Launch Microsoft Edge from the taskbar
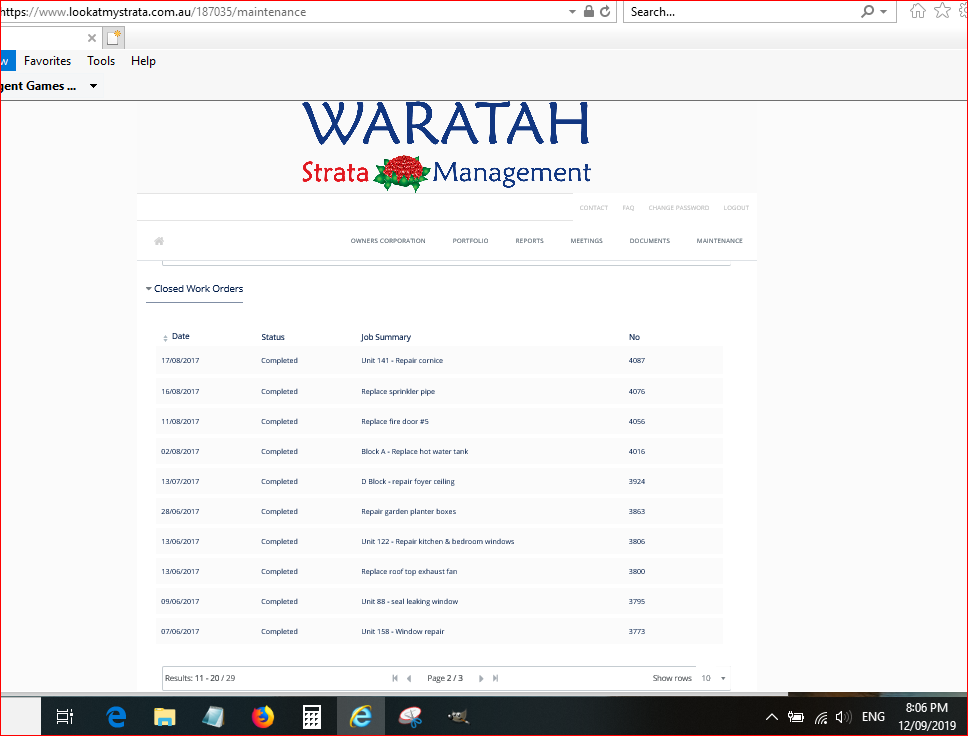The image size is (968, 736). click(116, 716)
